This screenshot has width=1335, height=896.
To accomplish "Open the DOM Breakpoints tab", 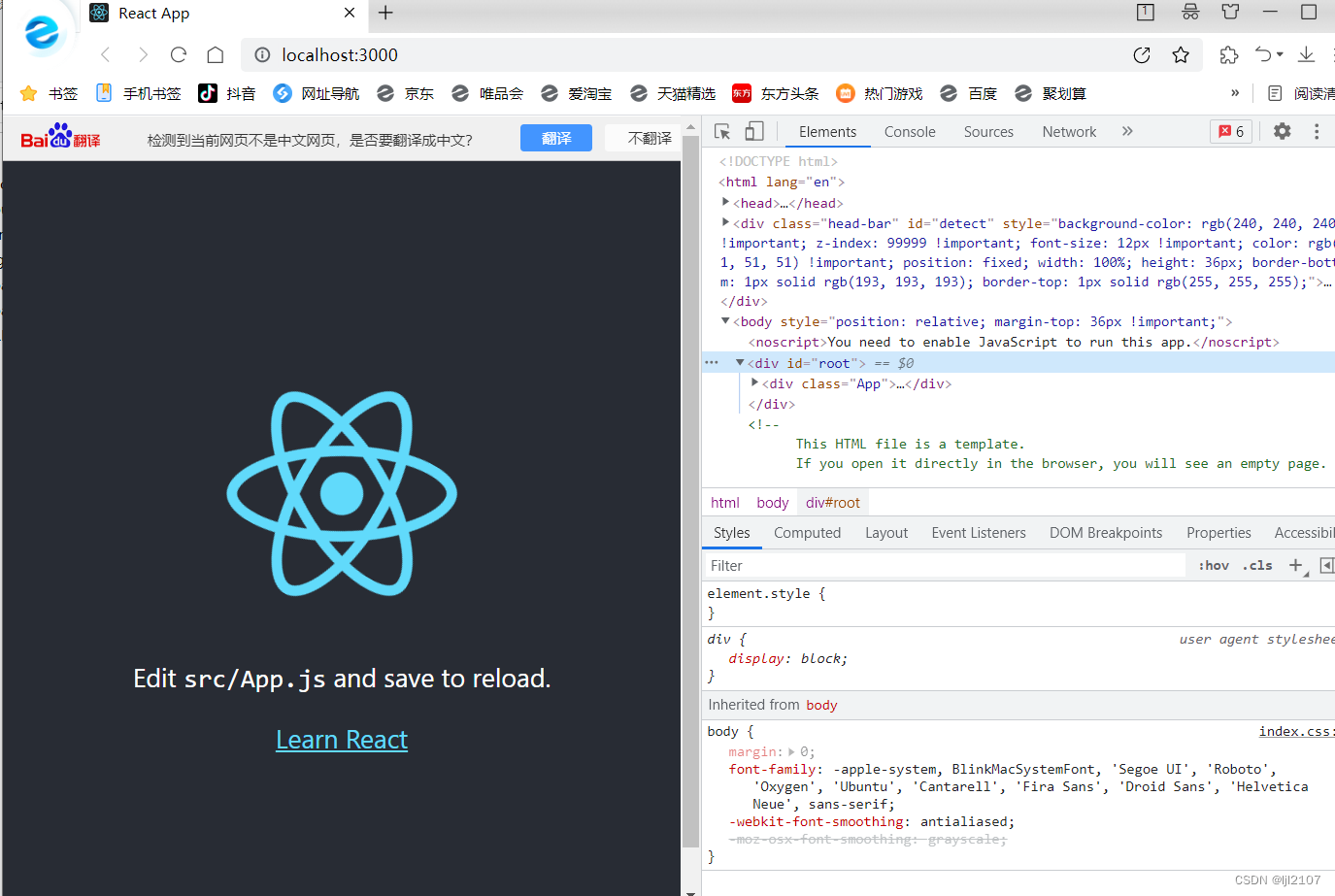I will 1106,533.
